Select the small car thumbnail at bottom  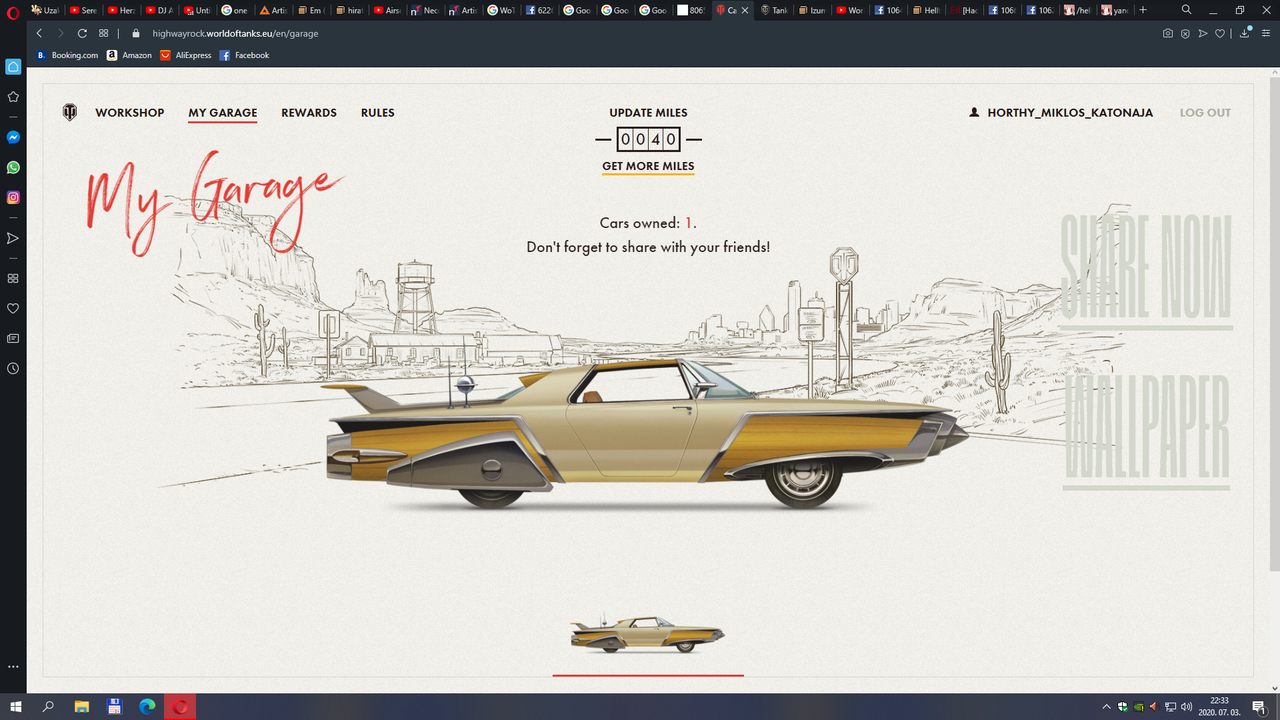point(648,634)
